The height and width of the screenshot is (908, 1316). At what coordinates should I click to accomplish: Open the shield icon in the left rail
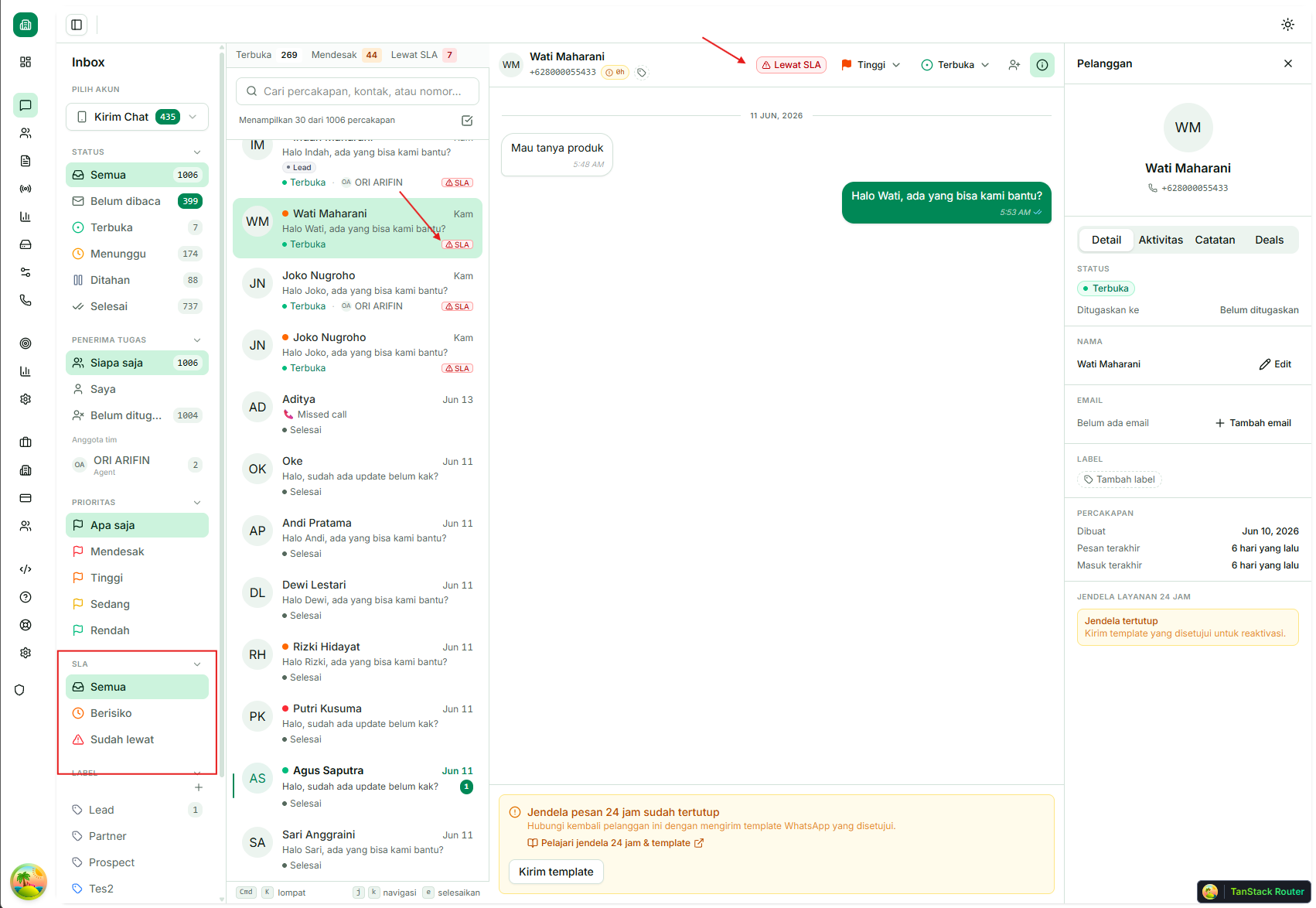[19, 690]
